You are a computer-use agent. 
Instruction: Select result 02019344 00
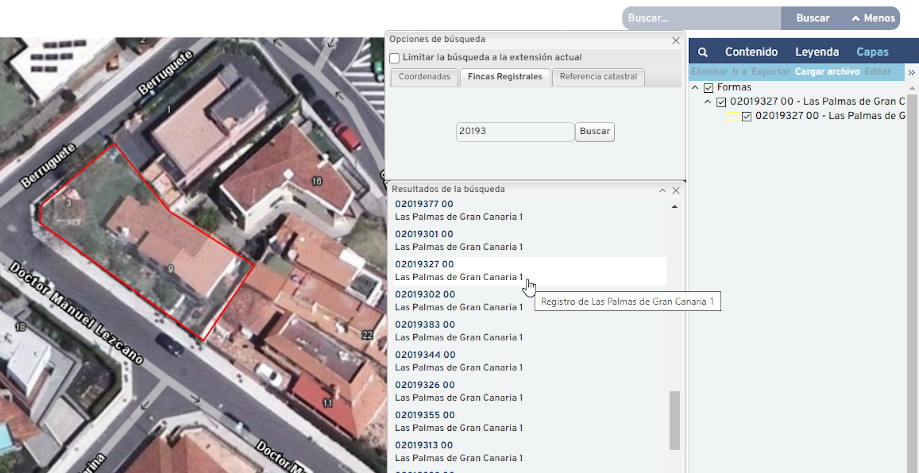click(x=425, y=355)
